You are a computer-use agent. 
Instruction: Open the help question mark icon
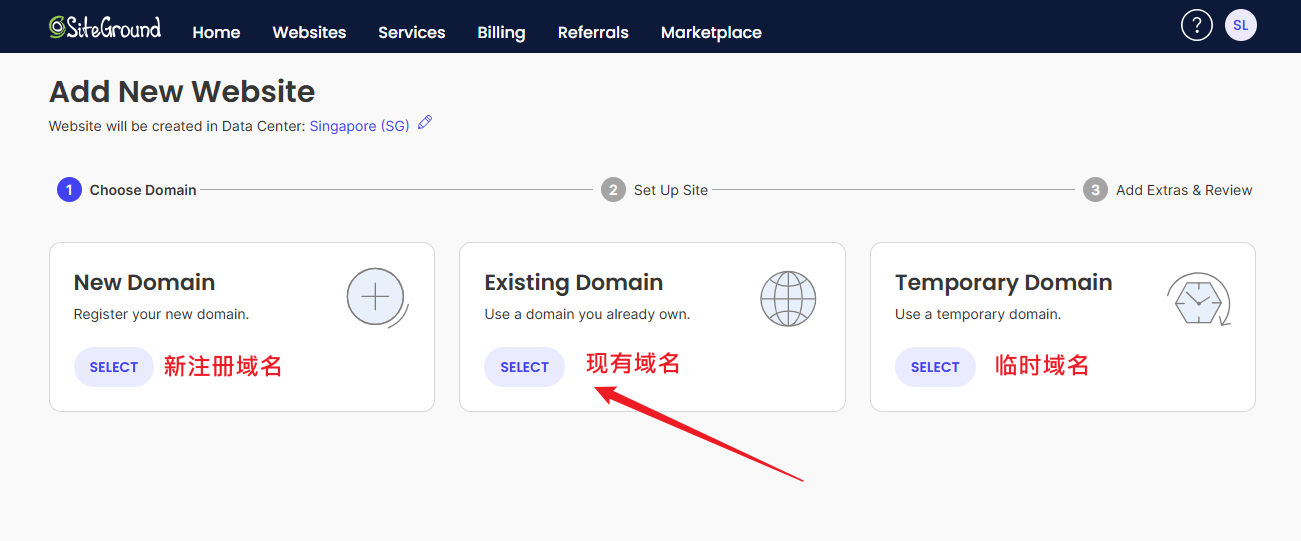1196,26
